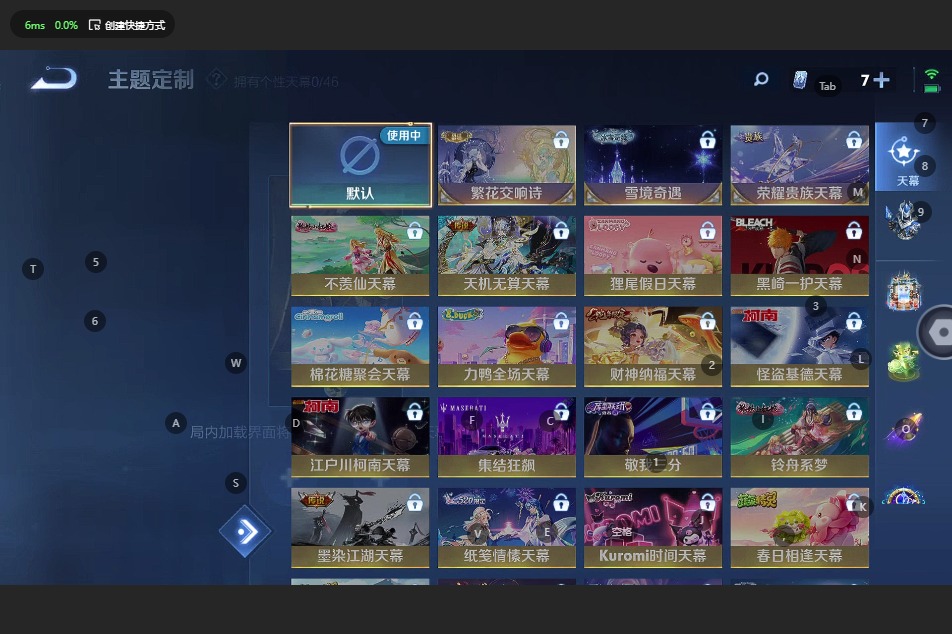This screenshot has height=634, width=952.
Task: Click the back arrow beside 主题定制
Action: point(54,78)
